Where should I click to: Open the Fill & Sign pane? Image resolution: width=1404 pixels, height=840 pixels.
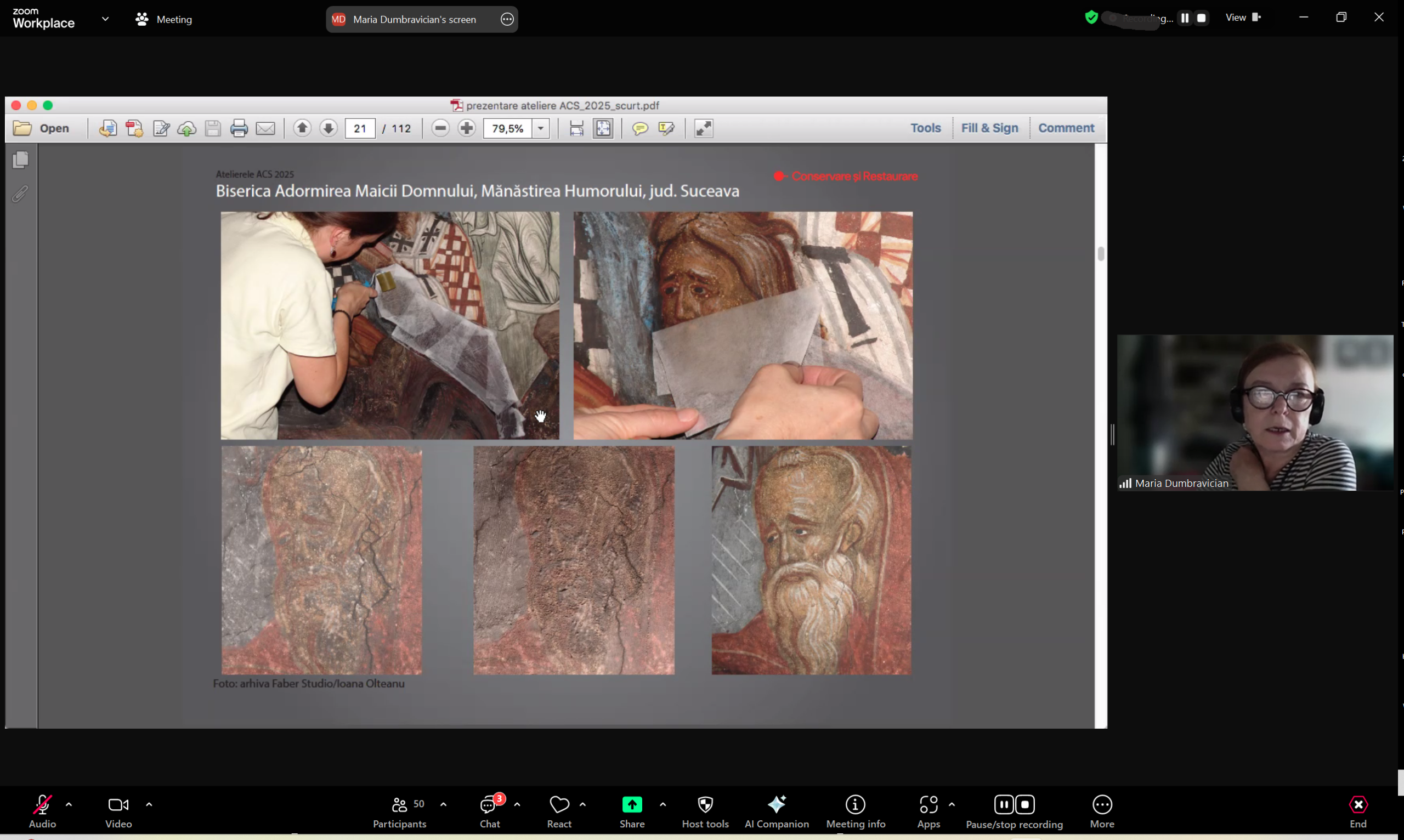pyautogui.click(x=989, y=128)
